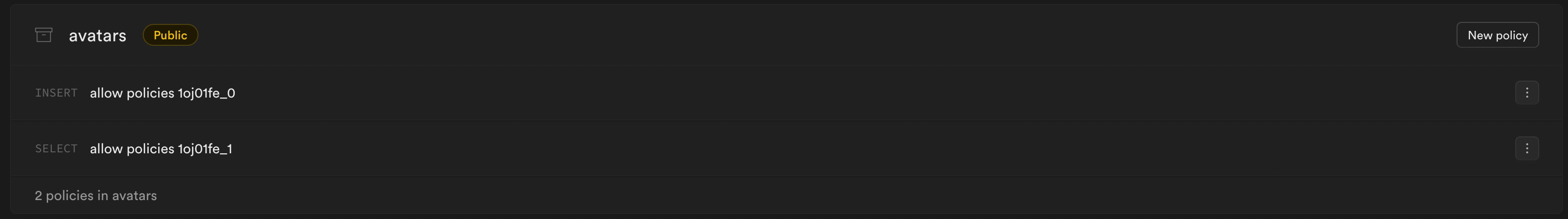
Task: Click the New policy button
Action: (x=1497, y=35)
